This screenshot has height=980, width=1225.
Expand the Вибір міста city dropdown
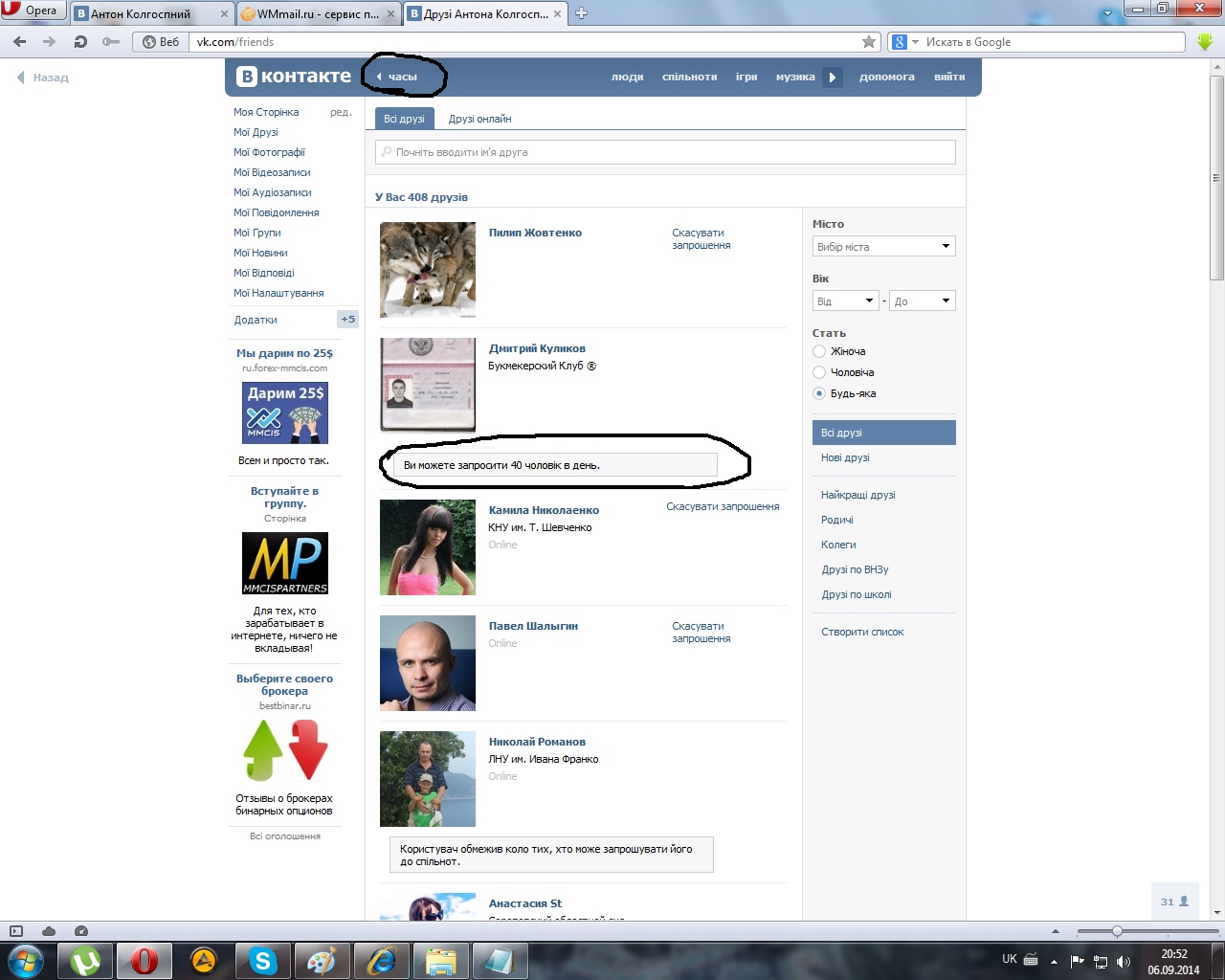(x=884, y=247)
